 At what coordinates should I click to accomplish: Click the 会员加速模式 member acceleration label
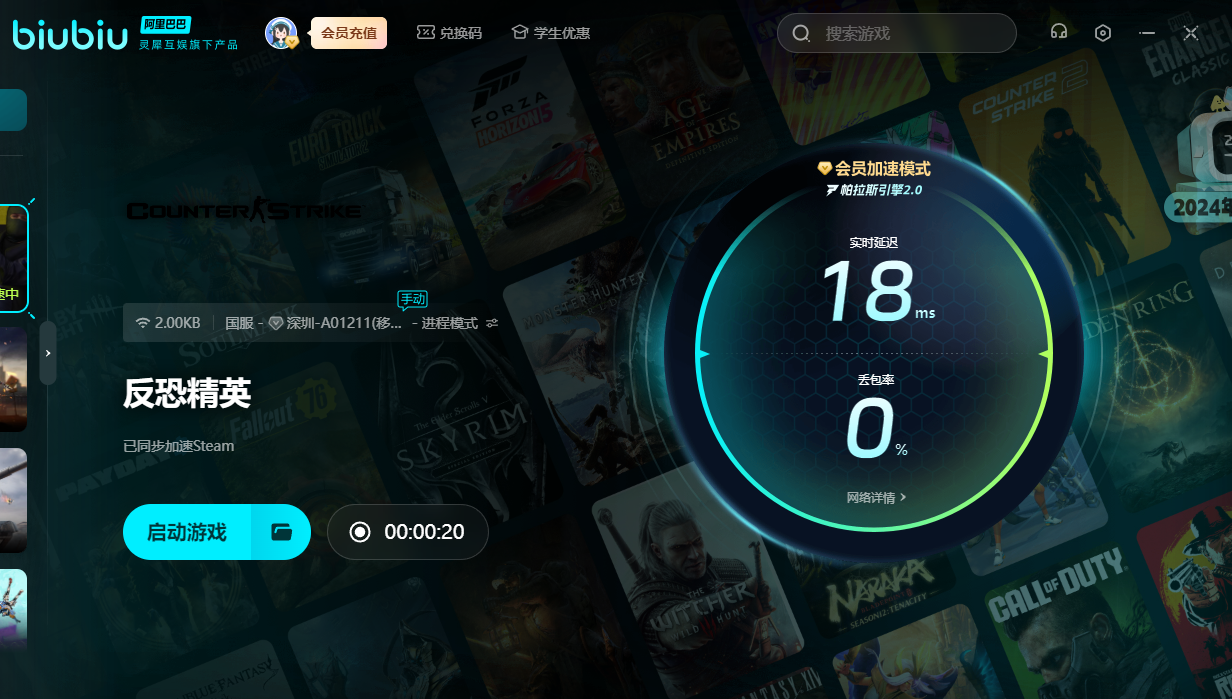(x=874, y=169)
